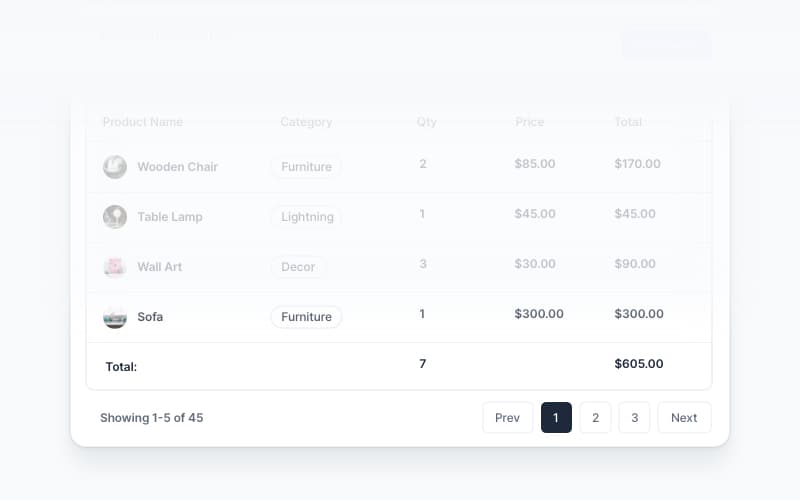This screenshot has width=800, height=500.
Task: Sort by the Total column header
Action: 628,122
